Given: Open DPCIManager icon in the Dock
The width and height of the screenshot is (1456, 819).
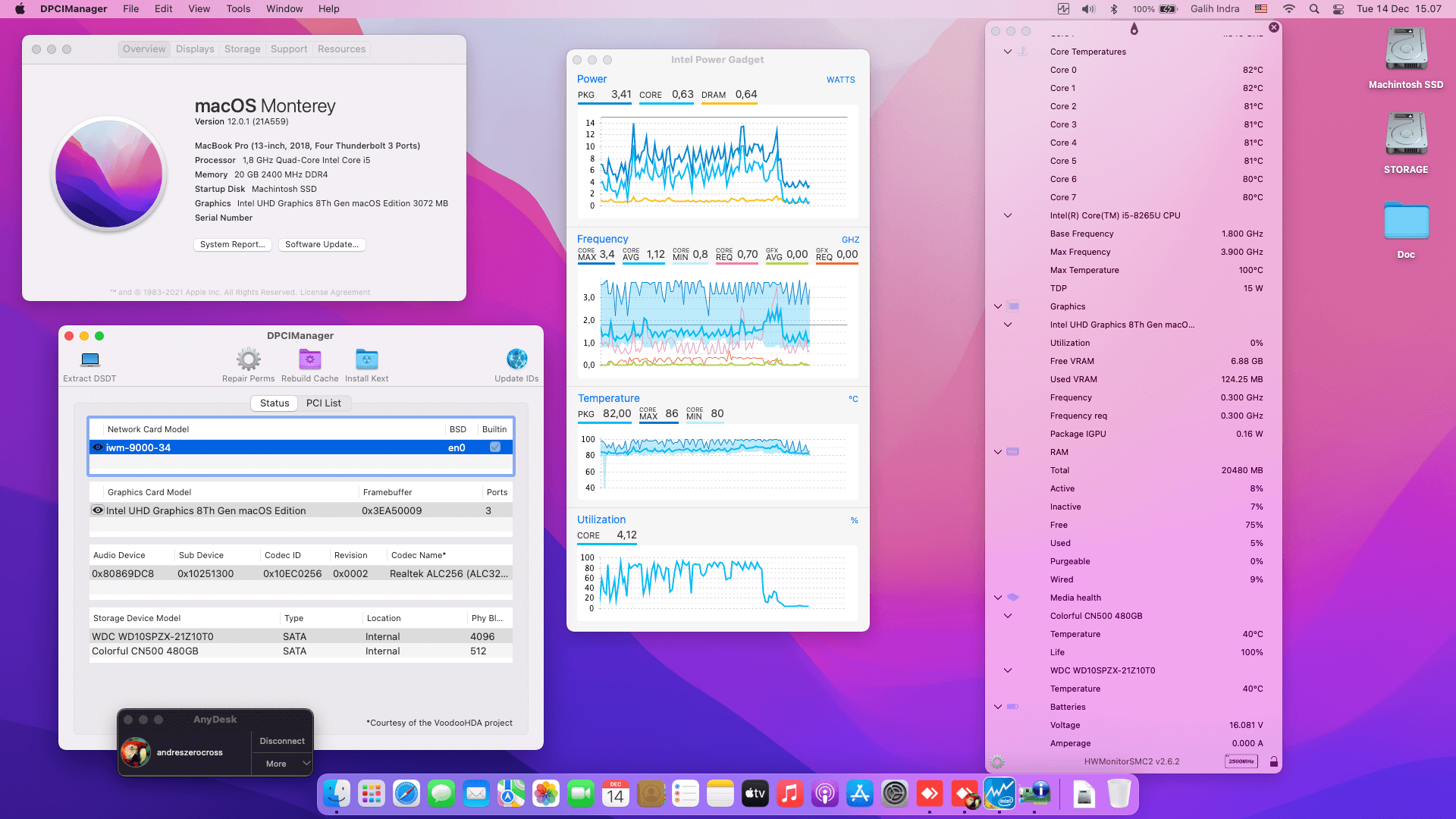Looking at the screenshot, I should tap(1034, 794).
